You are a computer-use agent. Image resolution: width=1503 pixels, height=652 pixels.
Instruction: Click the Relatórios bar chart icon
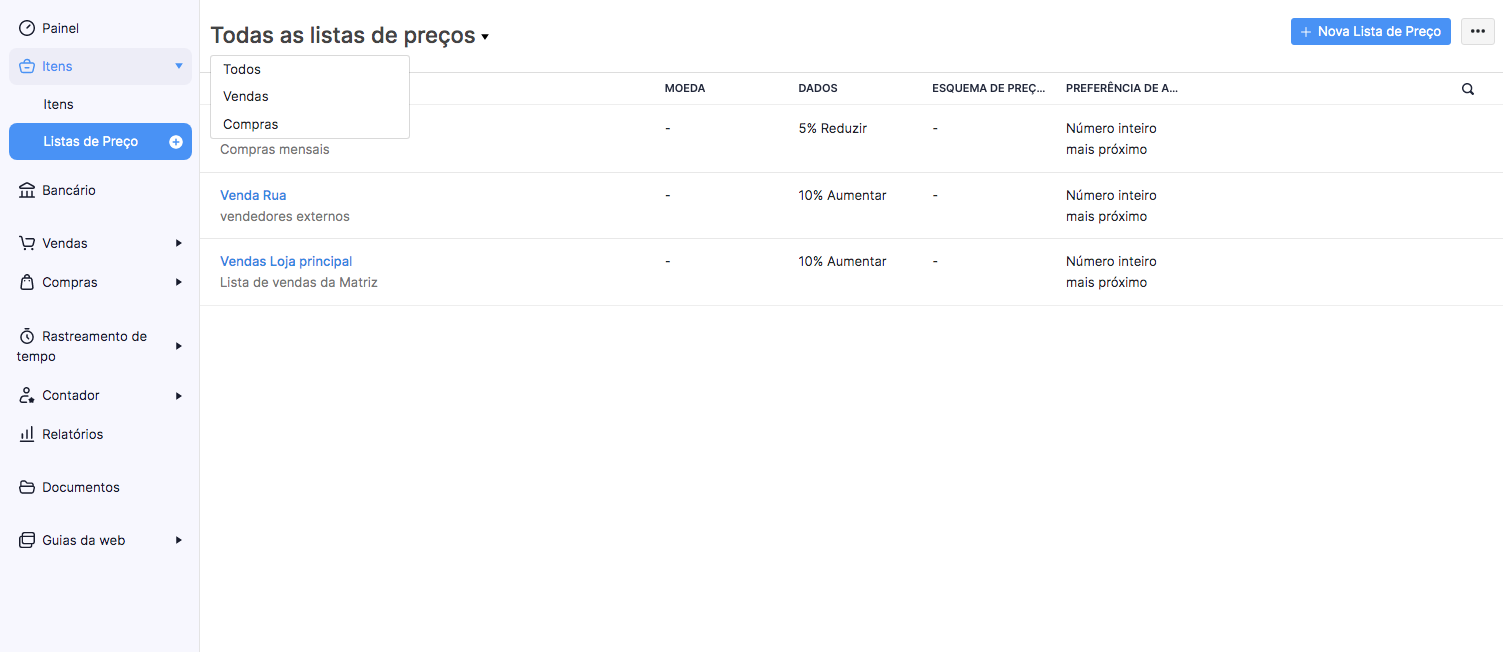pyautogui.click(x=27, y=434)
